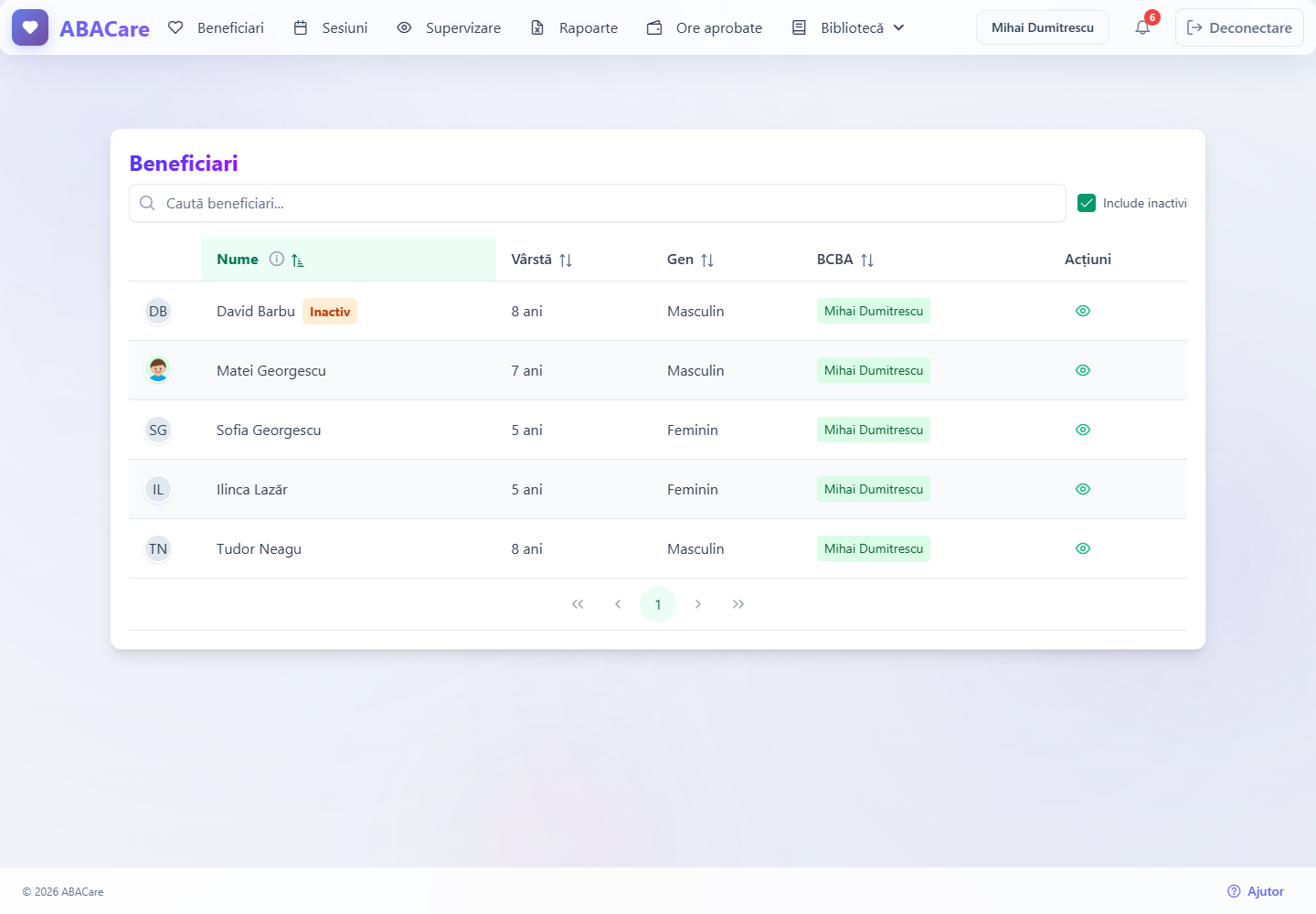Open the Ore aprobate navigation item
The image size is (1316, 914).
point(705,27)
